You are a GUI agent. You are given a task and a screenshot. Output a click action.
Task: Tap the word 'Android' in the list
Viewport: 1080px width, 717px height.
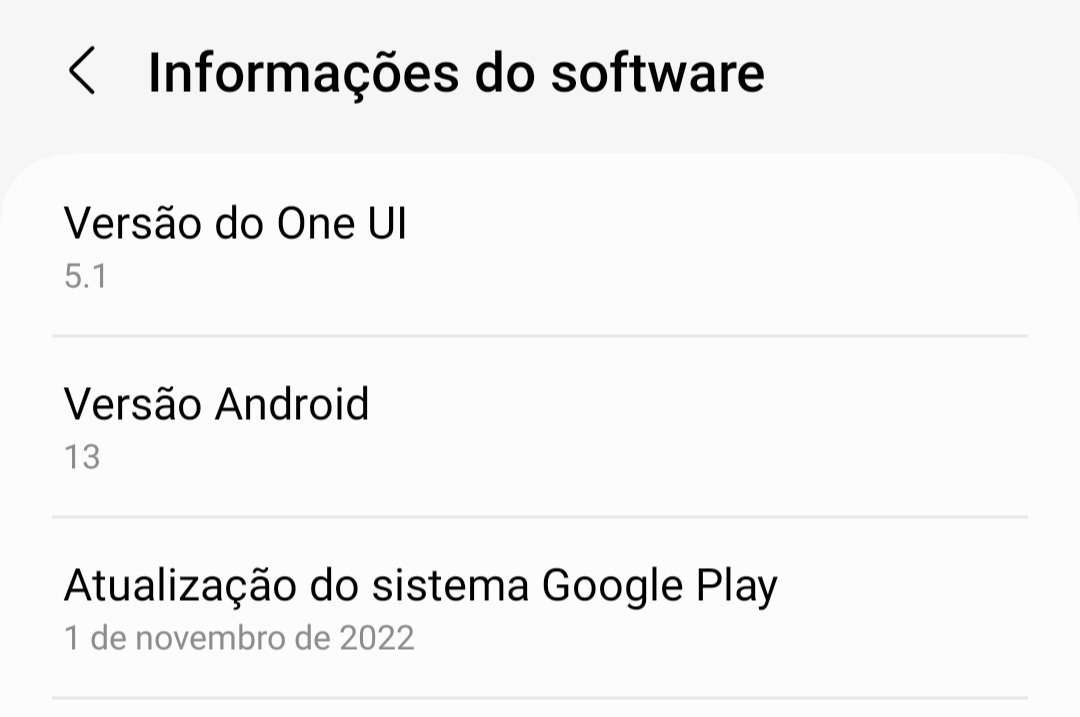click(292, 404)
